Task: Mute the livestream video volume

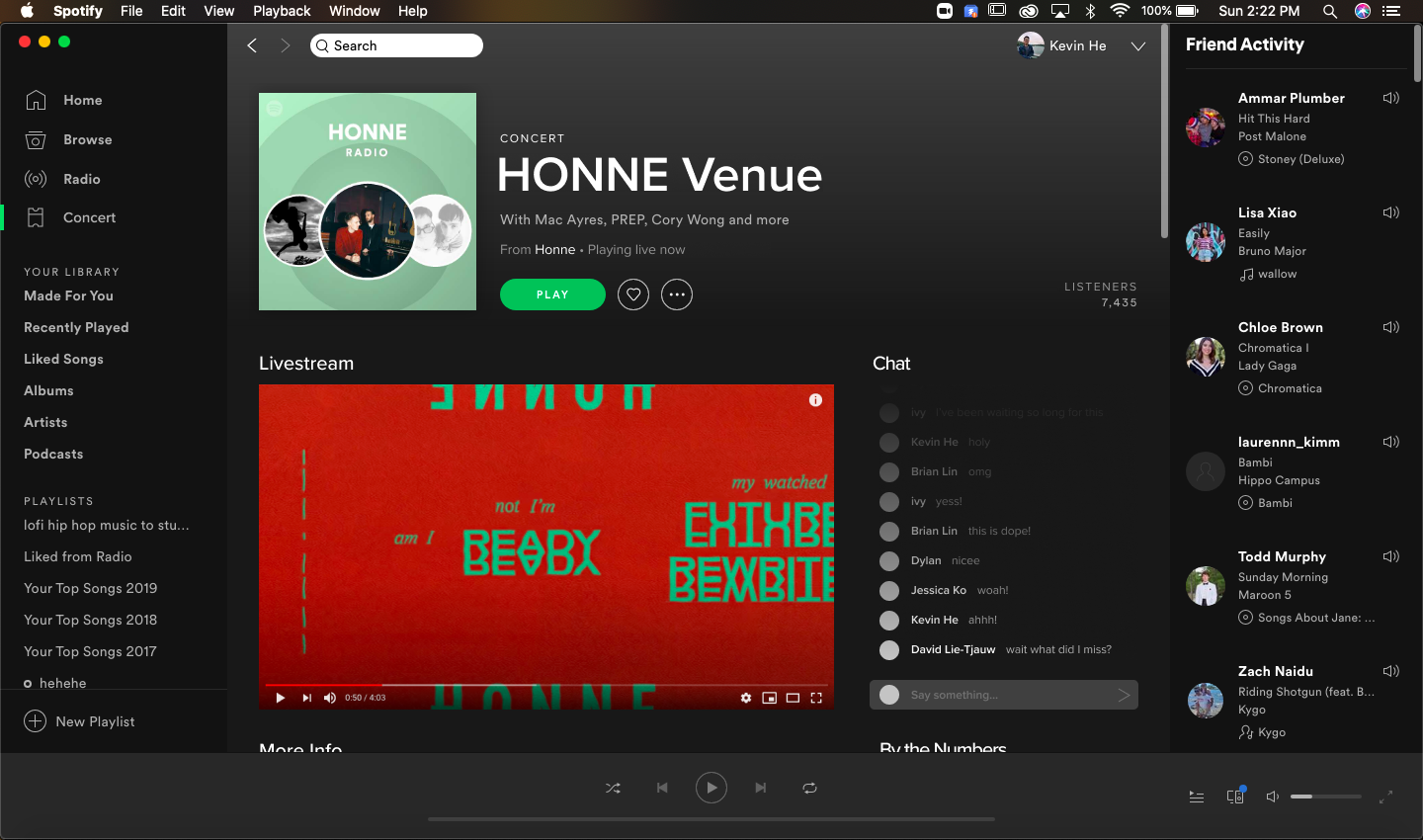Action: click(330, 698)
